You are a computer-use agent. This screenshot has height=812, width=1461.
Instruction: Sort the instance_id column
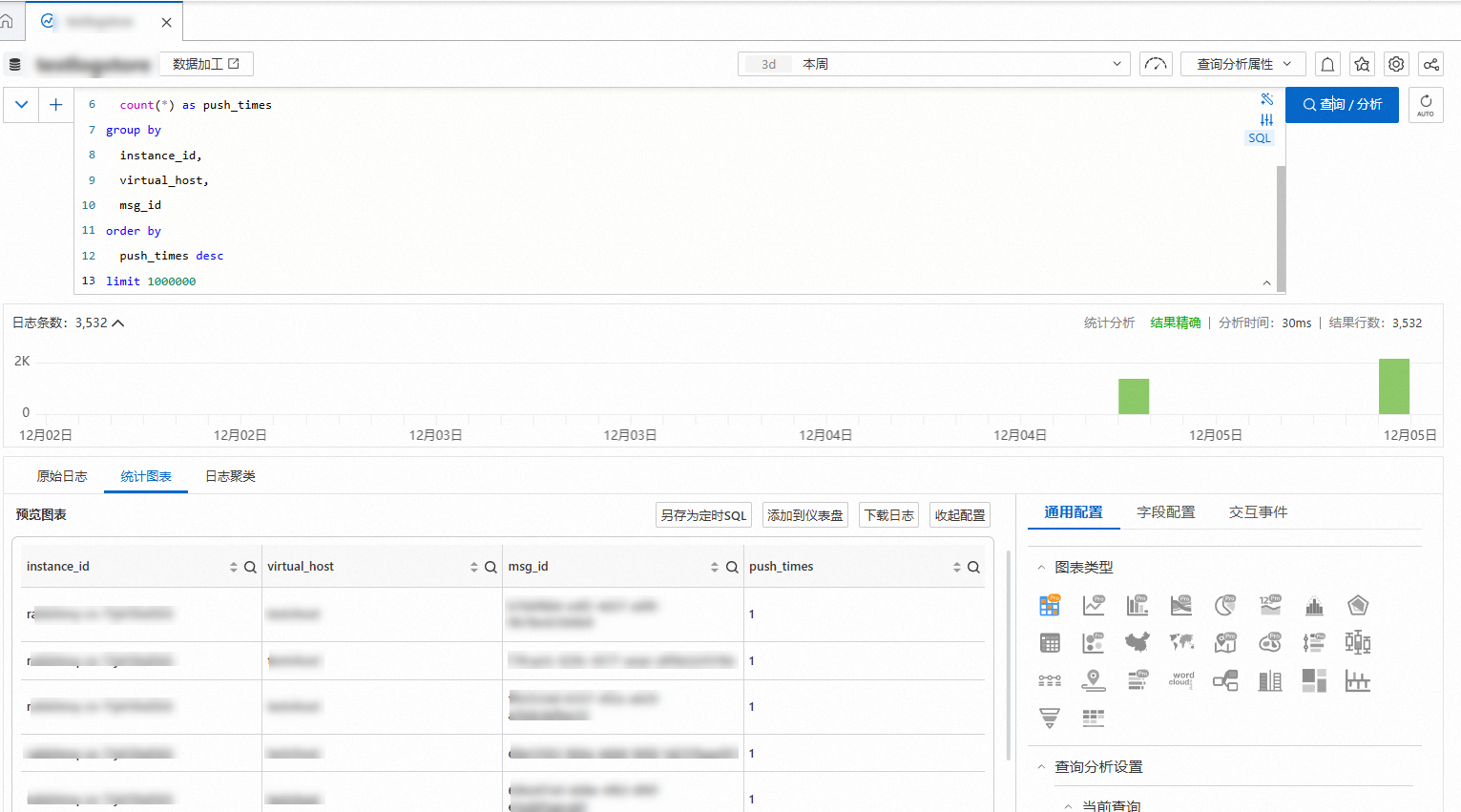pyautogui.click(x=233, y=567)
